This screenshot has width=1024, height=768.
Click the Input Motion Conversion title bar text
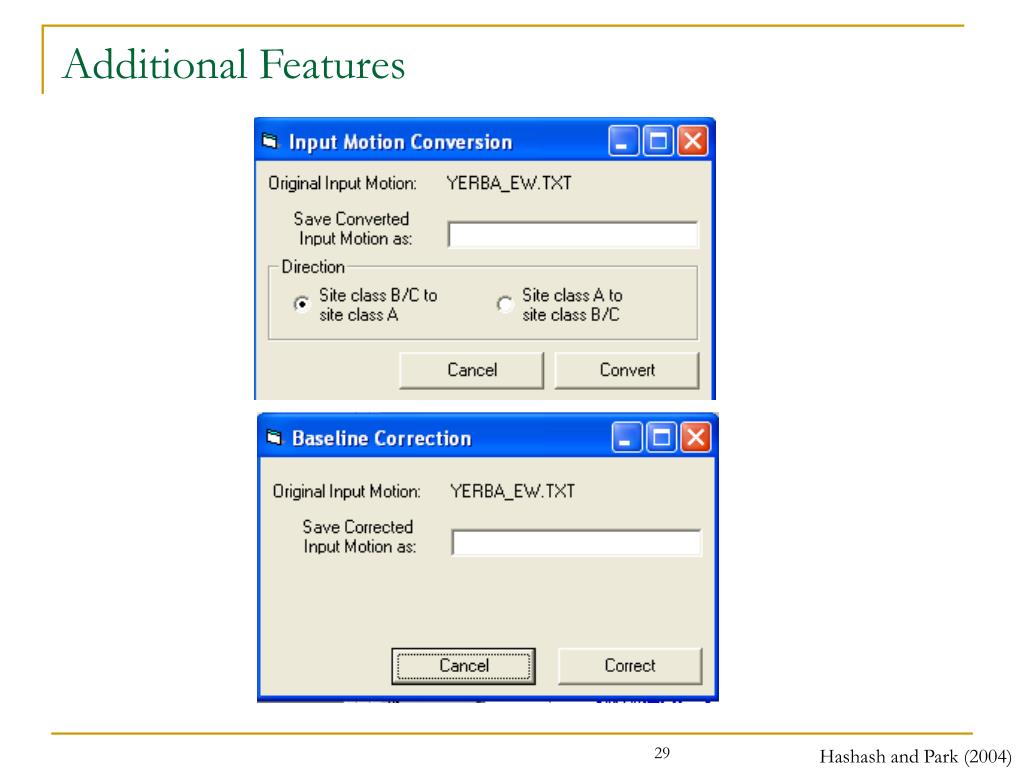(x=400, y=142)
